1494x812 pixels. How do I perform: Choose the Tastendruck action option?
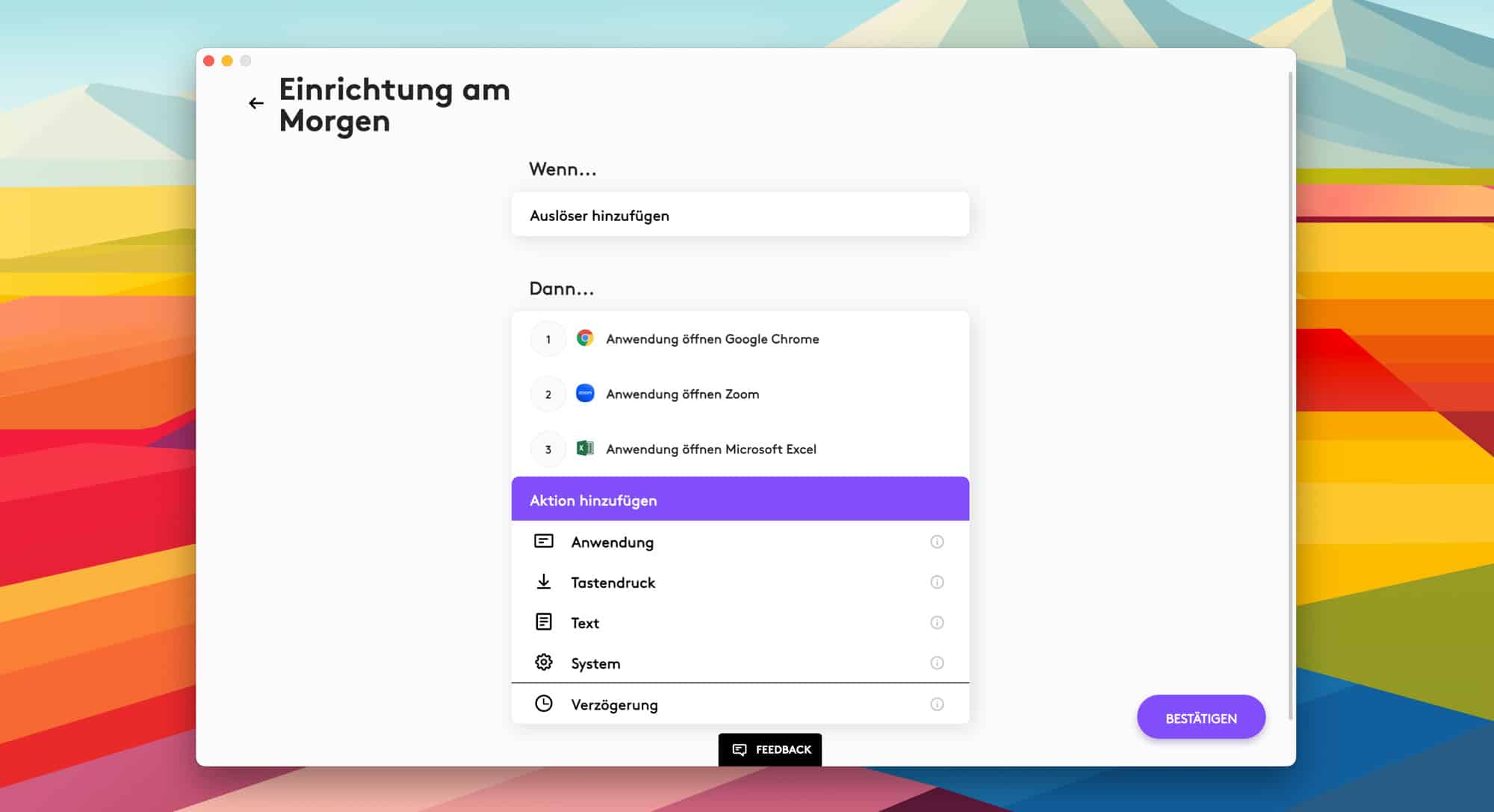click(x=613, y=583)
